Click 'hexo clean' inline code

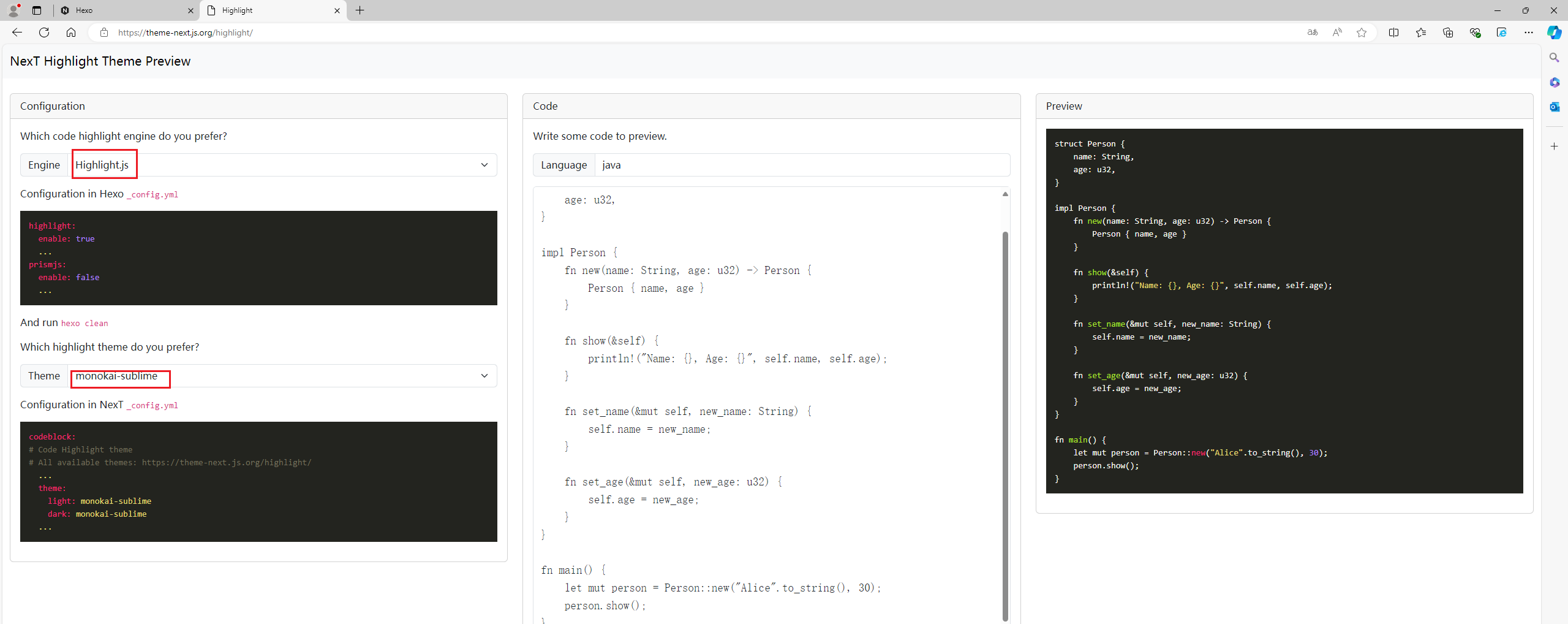tap(85, 323)
